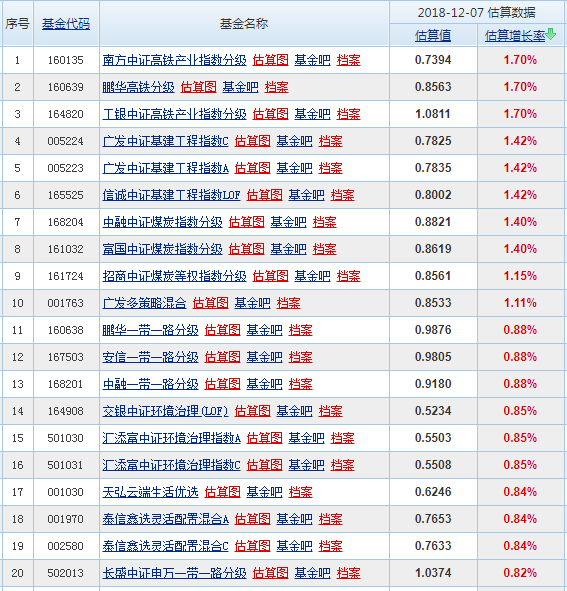Open 基金吧 for 交银中证环境治理(LOF)

click(x=294, y=411)
